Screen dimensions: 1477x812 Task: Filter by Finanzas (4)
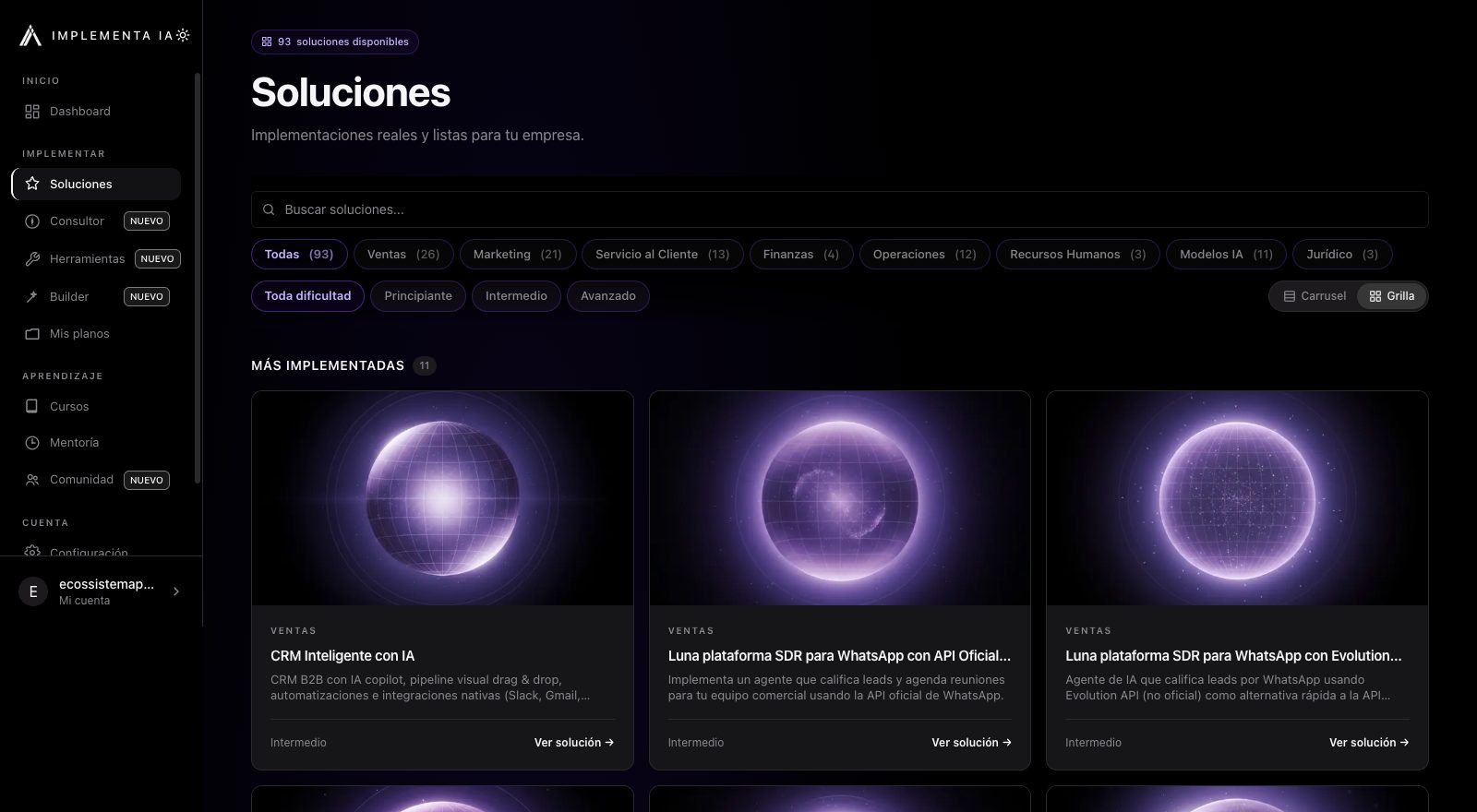click(801, 254)
